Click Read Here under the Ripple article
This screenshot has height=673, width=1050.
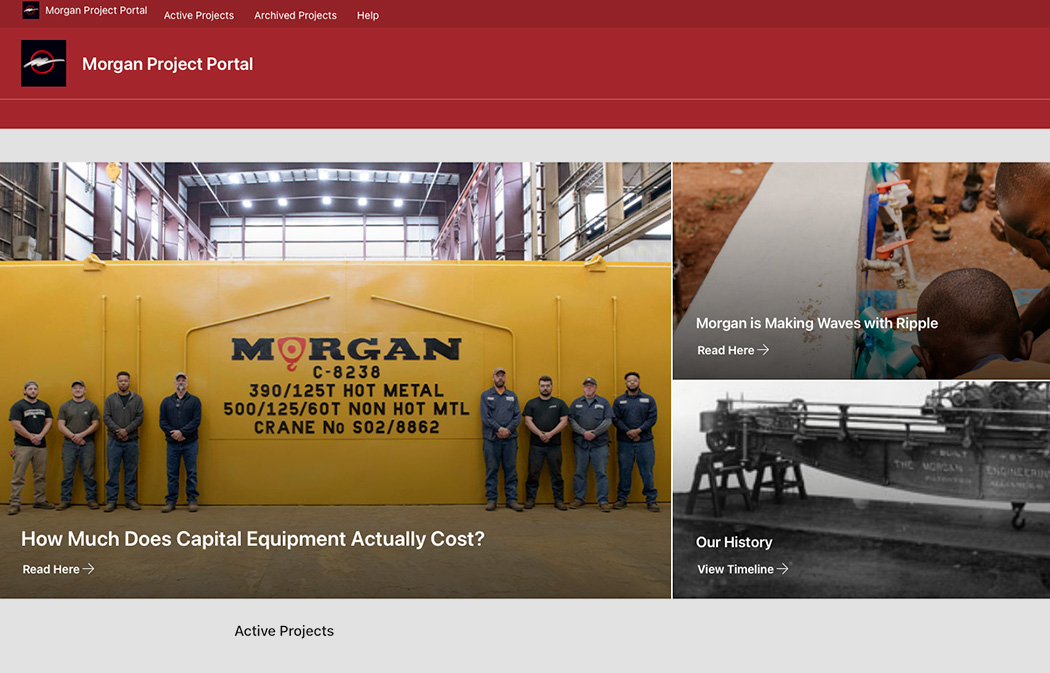click(x=733, y=350)
